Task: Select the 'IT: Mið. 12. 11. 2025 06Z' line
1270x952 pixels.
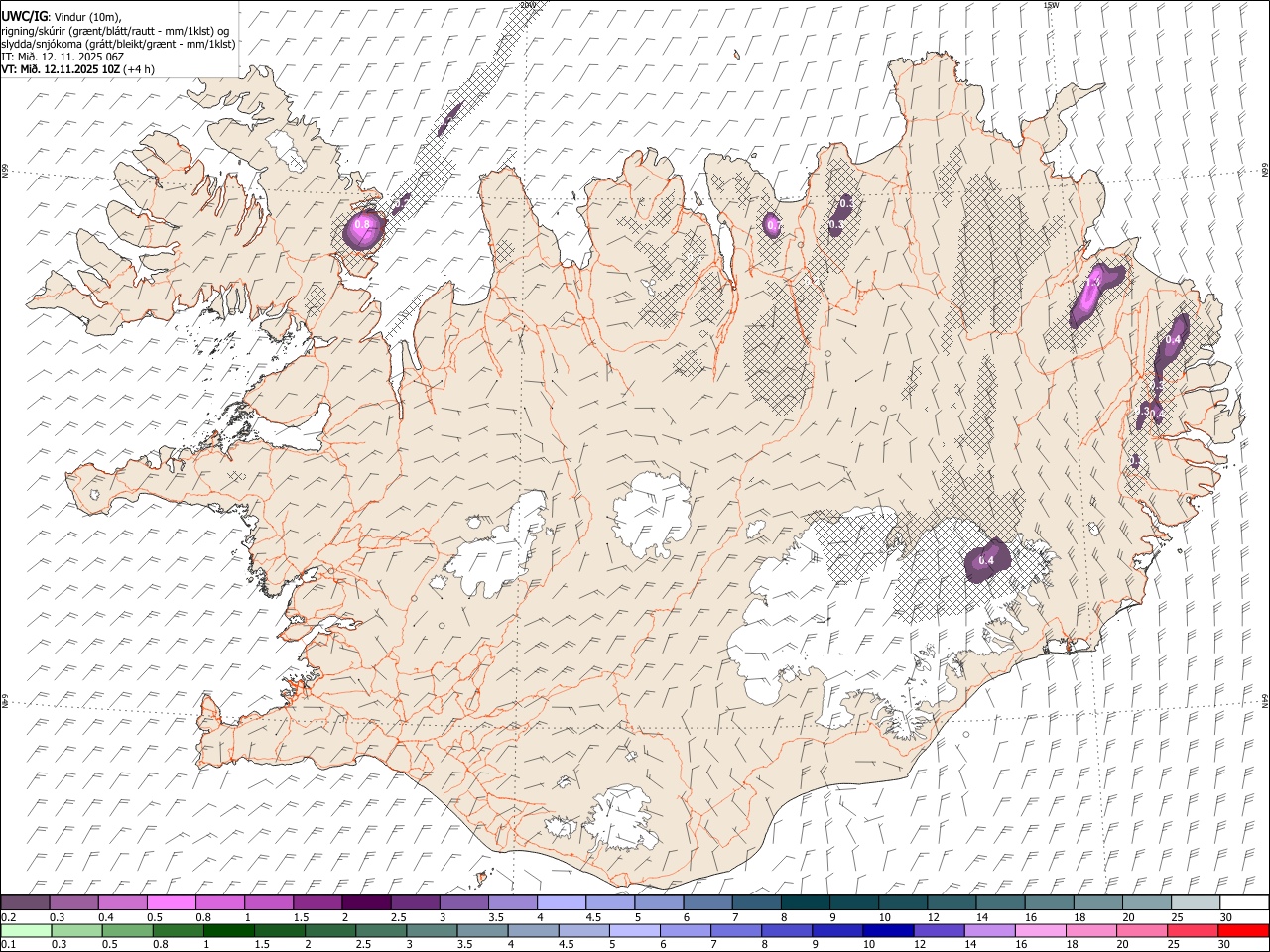Action: pyautogui.click(x=63, y=57)
